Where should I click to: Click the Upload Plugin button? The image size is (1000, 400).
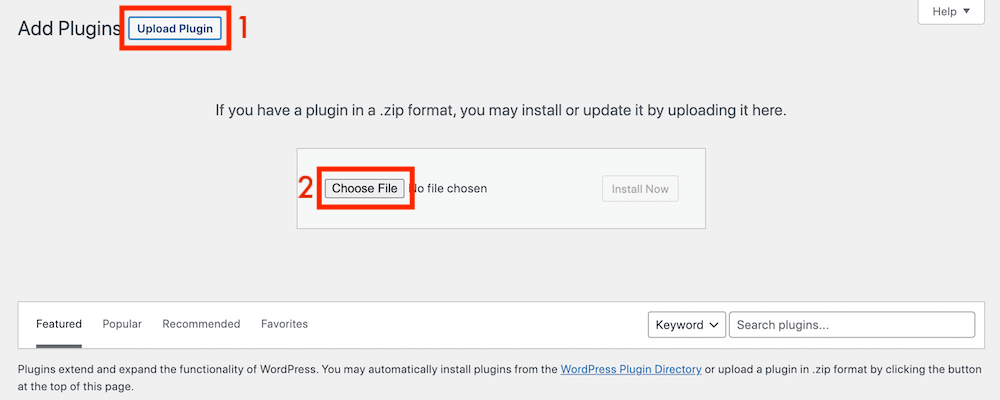[x=175, y=29]
